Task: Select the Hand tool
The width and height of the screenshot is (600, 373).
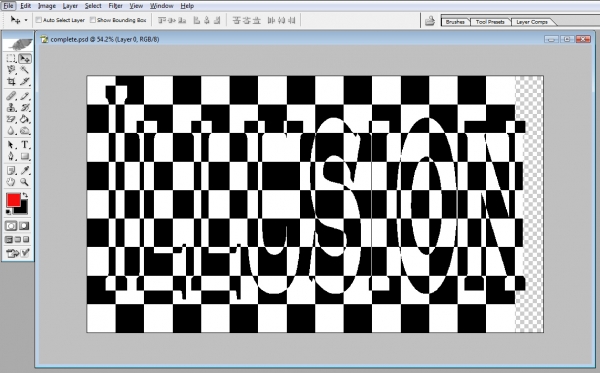Action: click(11, 182)
